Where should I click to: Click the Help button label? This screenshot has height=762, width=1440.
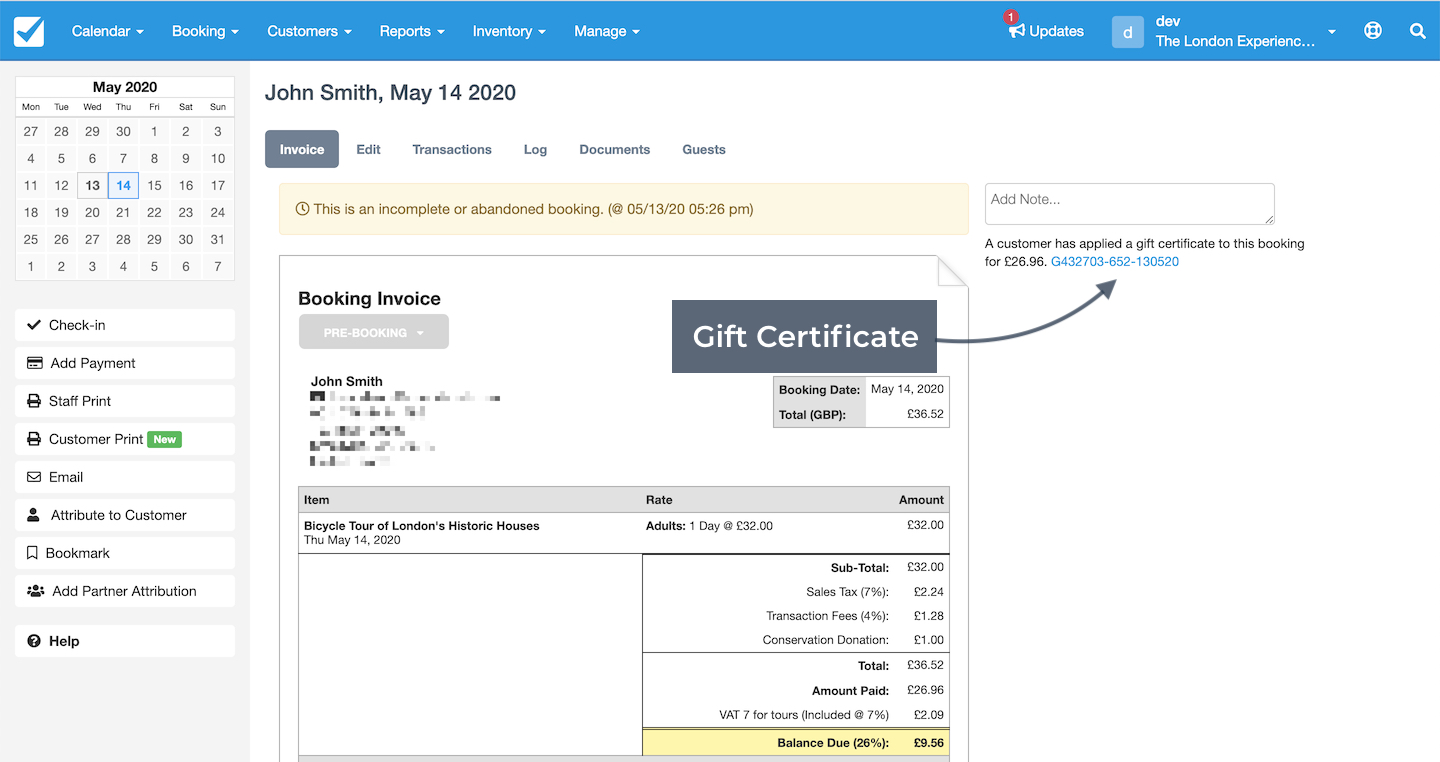coord(64,641)
